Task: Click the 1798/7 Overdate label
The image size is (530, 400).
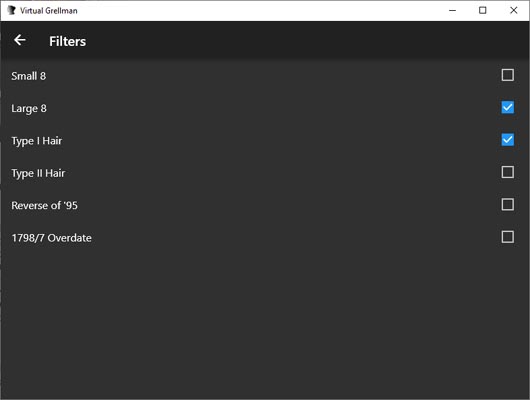Action: pos(52,238)
